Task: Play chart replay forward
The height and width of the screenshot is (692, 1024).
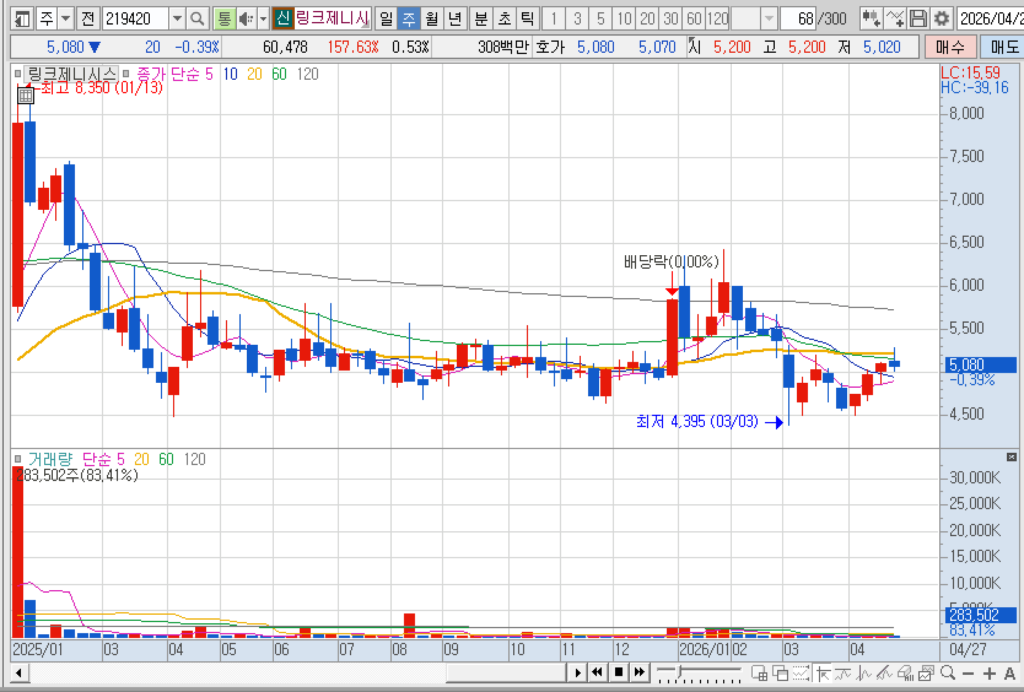Action: coord(577,672)
